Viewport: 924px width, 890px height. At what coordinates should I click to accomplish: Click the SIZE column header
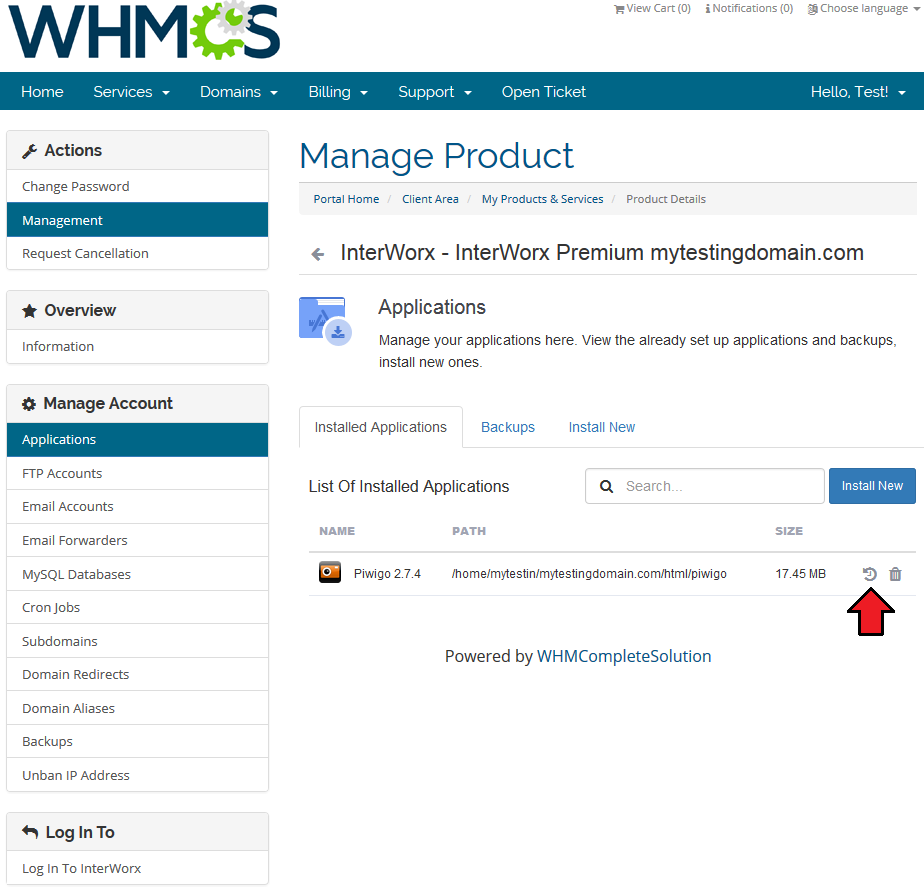coord(789,531)
